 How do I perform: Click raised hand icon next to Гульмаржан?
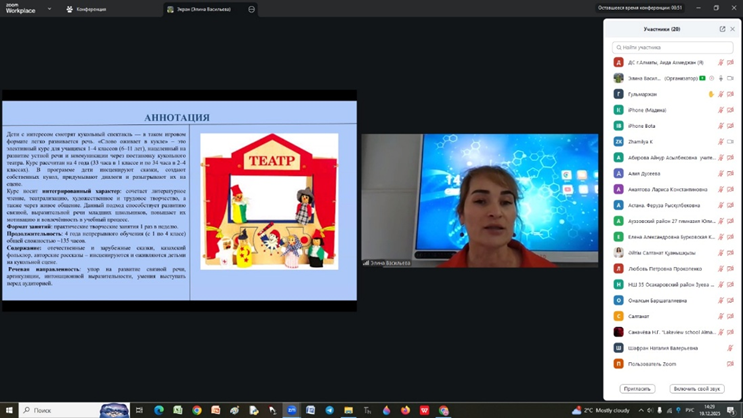(x=711, y=94)
